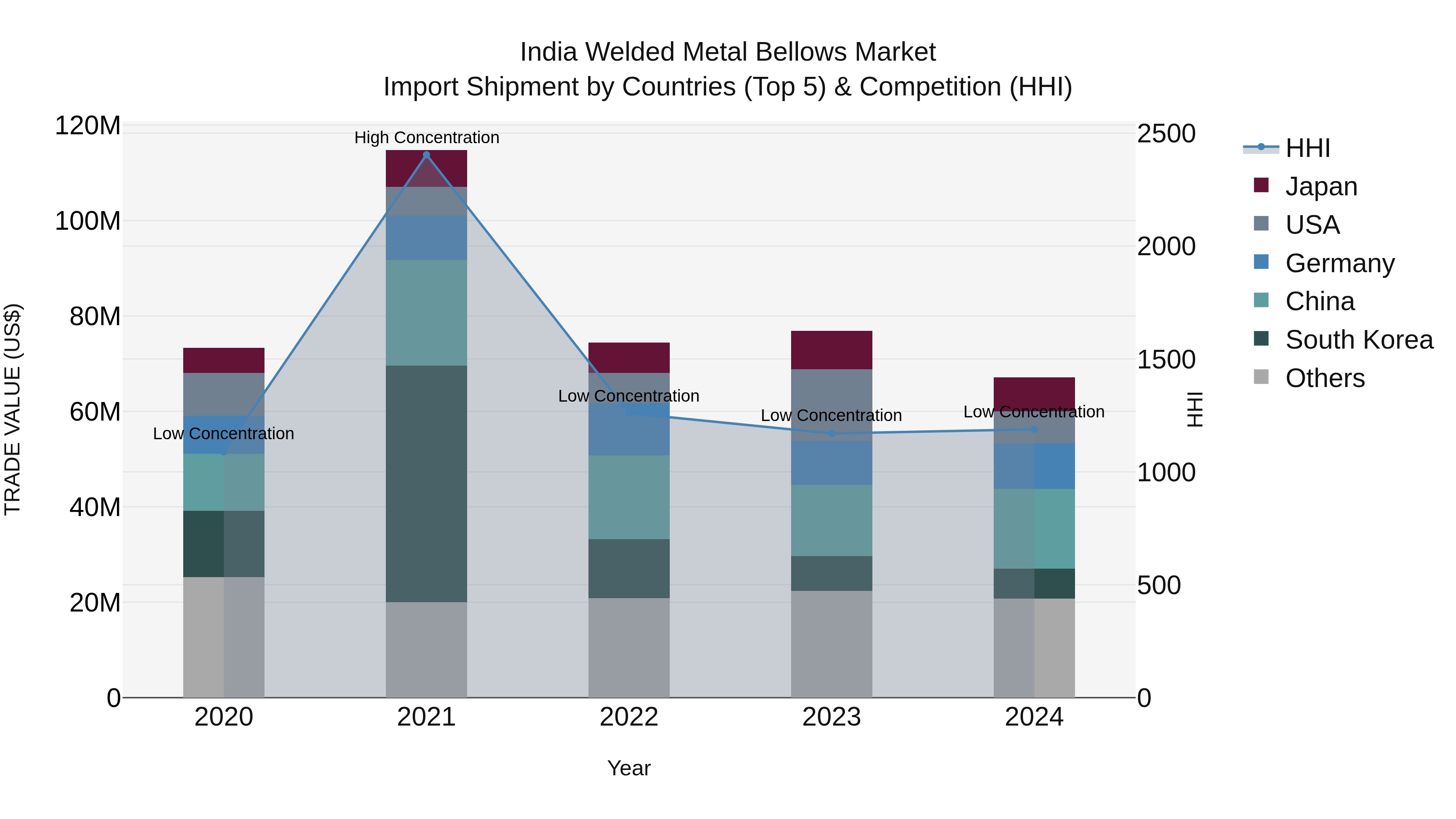Click the Japan legend color swatch

[1261, 185]
